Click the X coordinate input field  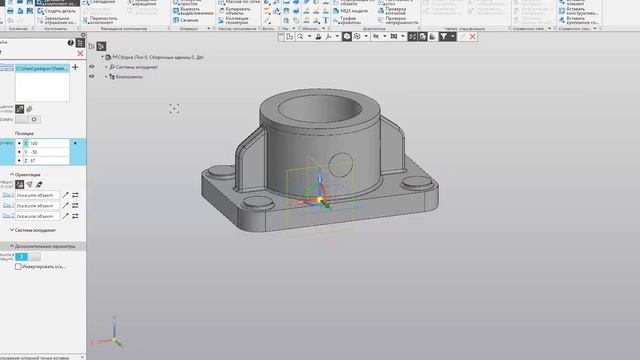coord(49,143)
